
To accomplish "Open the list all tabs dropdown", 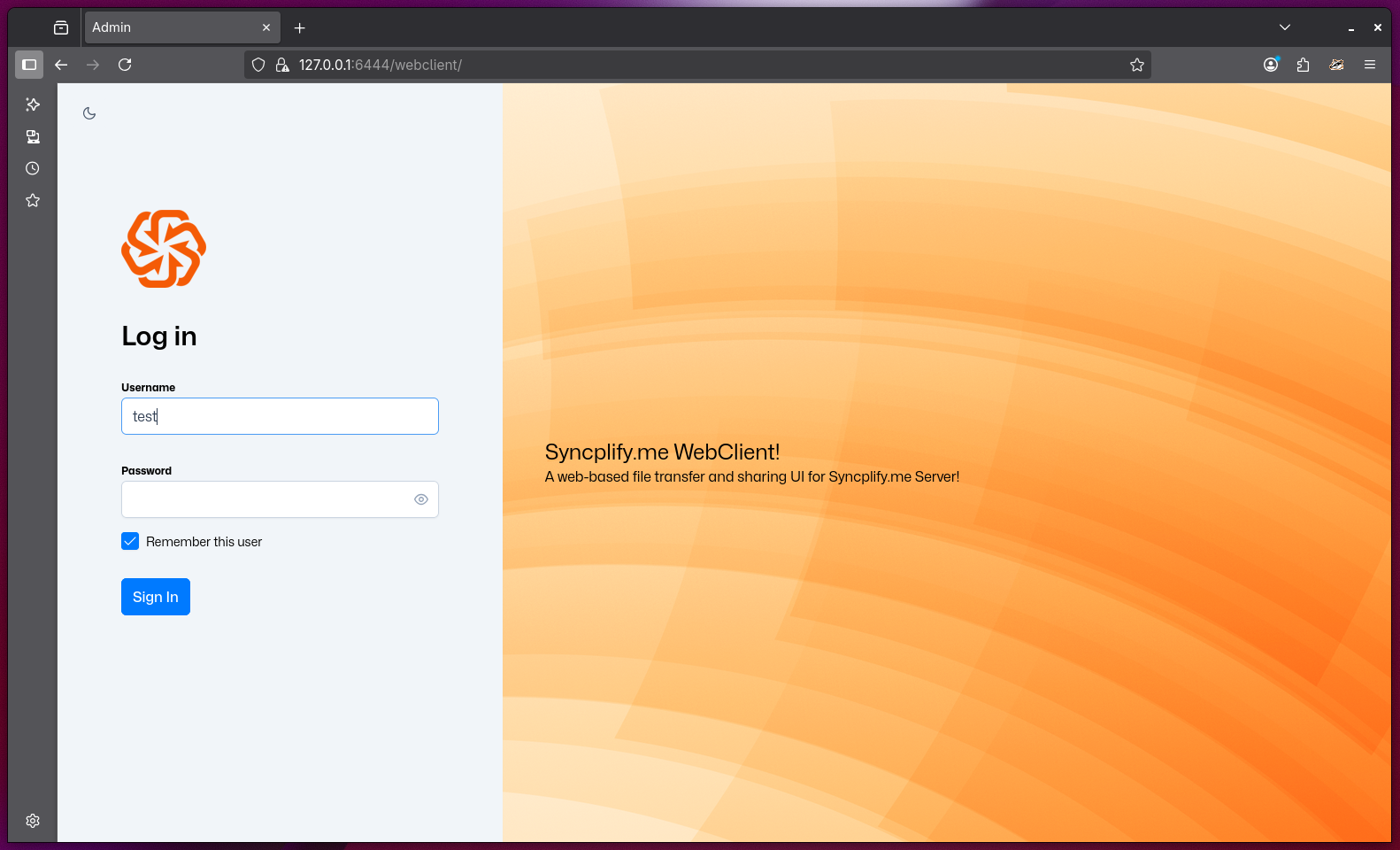I will pyautogui.click(x=1285, y=27).
